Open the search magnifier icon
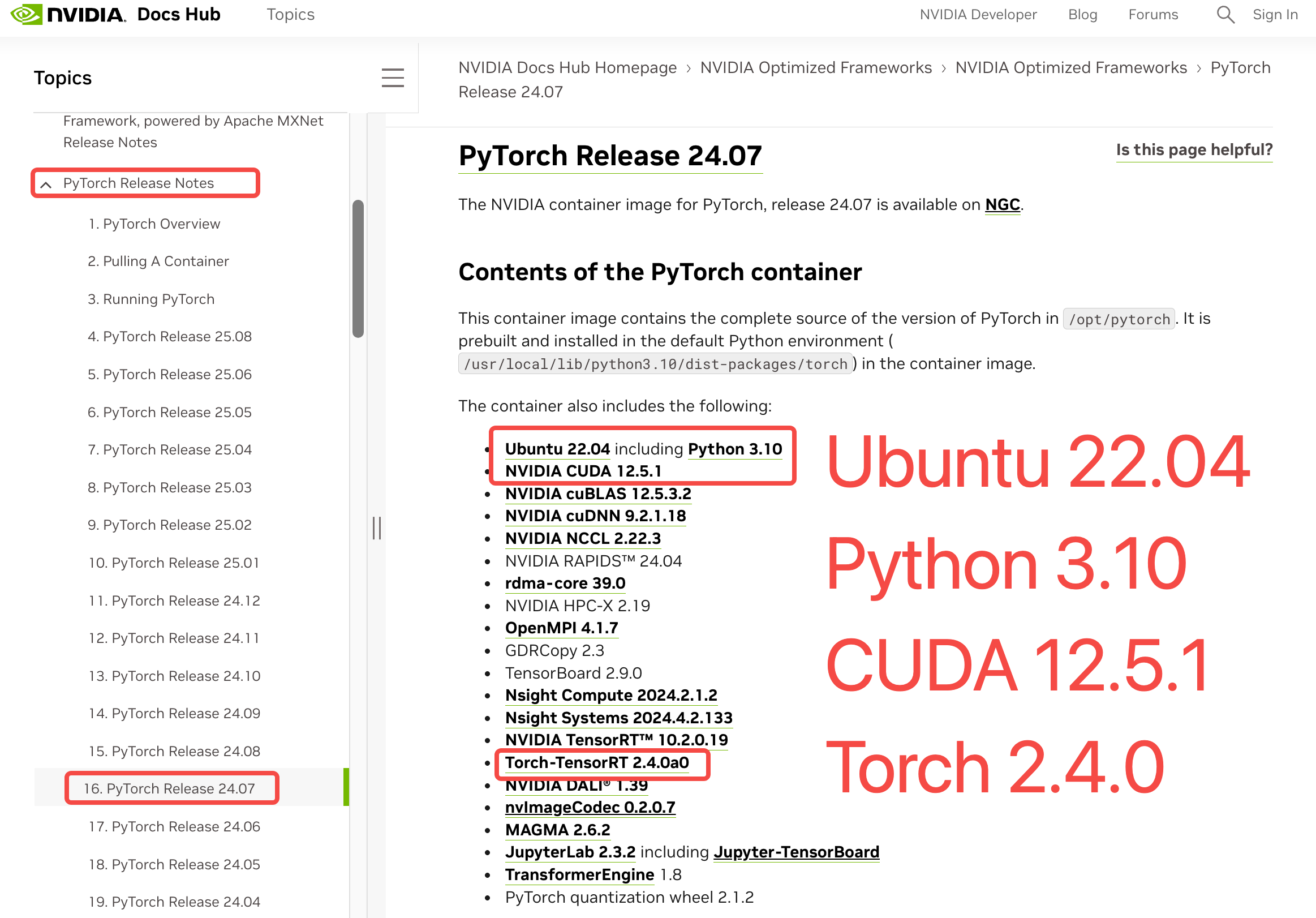The height and width of the screenshot is (918, 1316). [1224, 14]
